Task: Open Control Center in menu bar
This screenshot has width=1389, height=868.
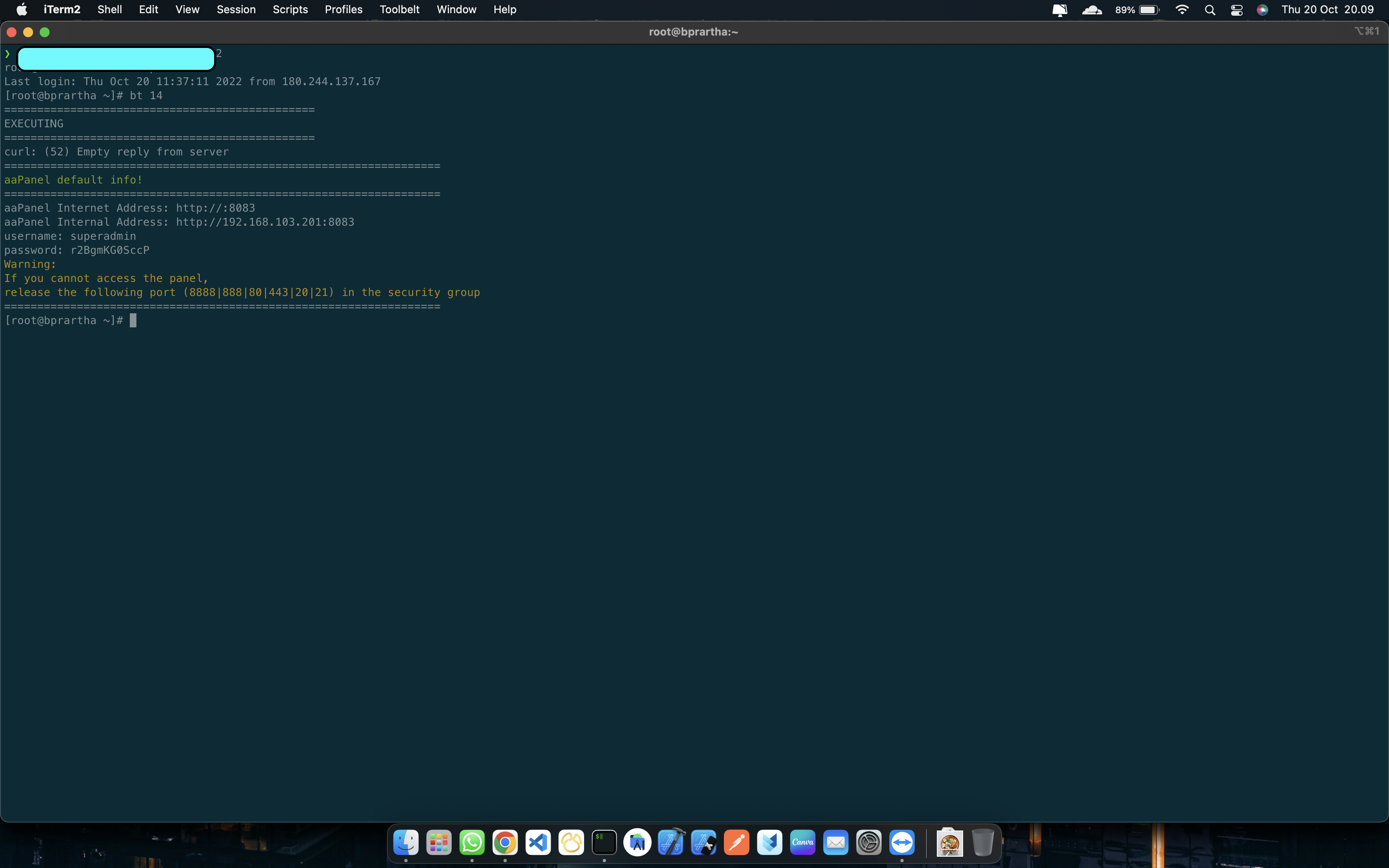Action: 1236,10
